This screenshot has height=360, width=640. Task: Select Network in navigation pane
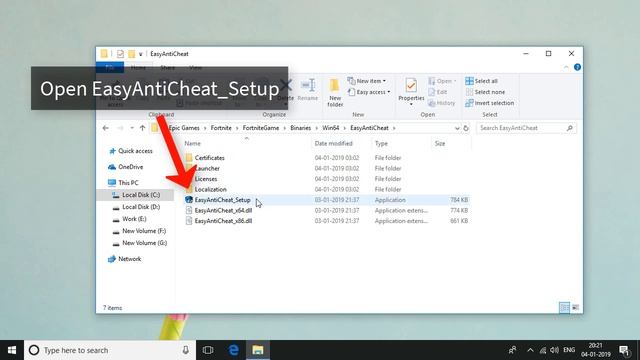pos(125,259)
